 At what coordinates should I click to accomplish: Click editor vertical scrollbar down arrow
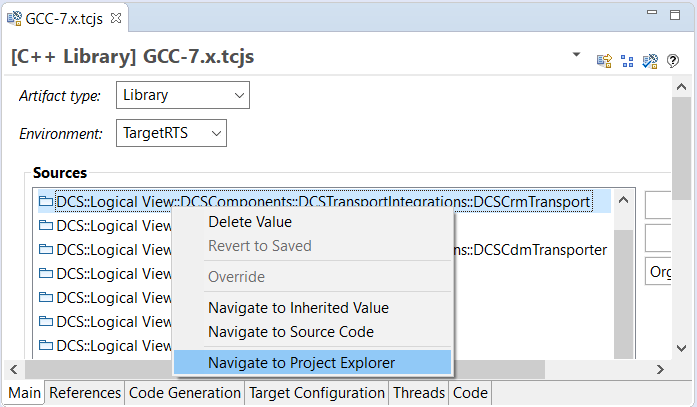pyautogui.click(x=681, y=348)
